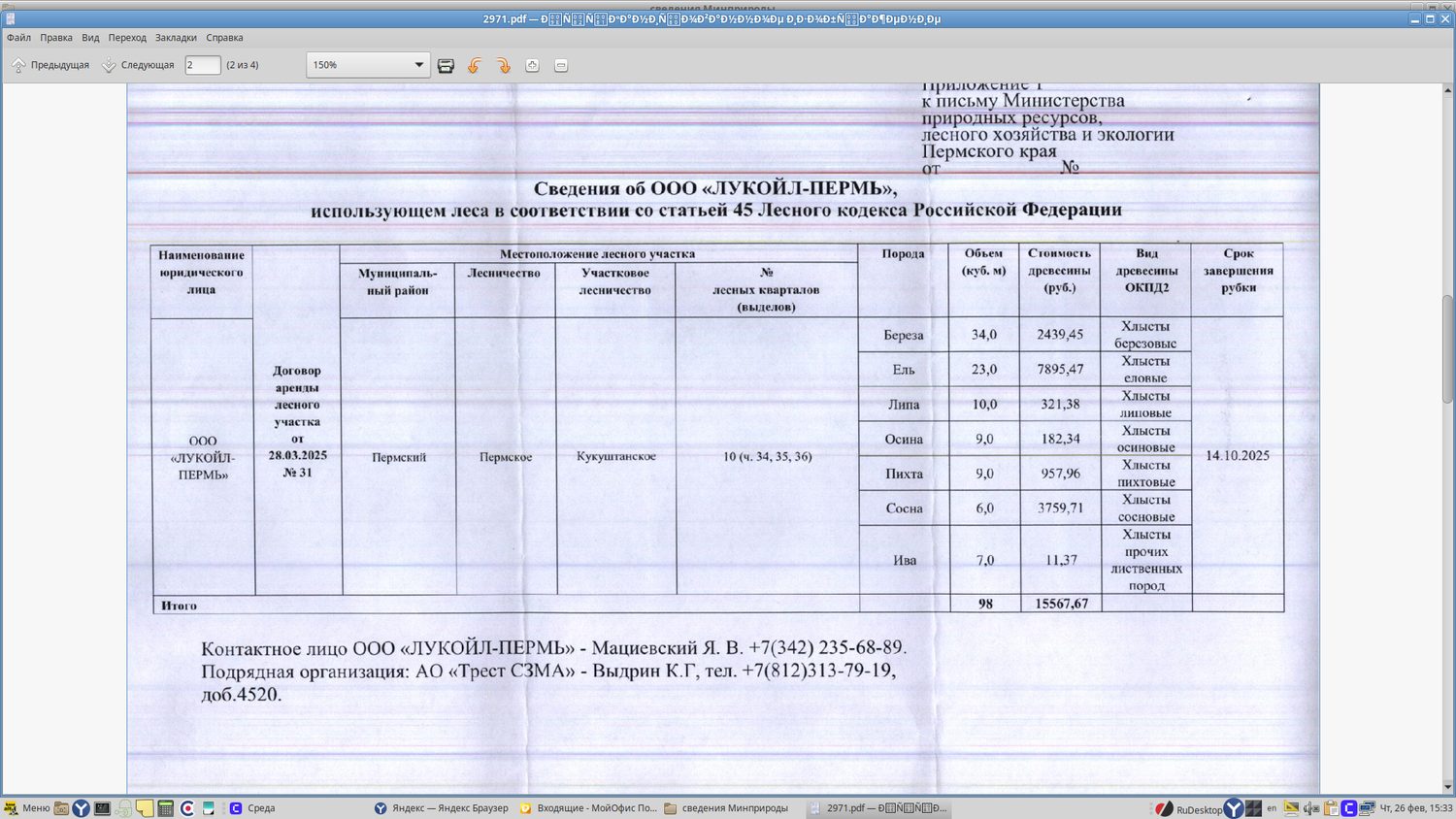
Task: Click the clock showing Чт, 26 фев, 15:33
Action: click(x=1416, y=808)
